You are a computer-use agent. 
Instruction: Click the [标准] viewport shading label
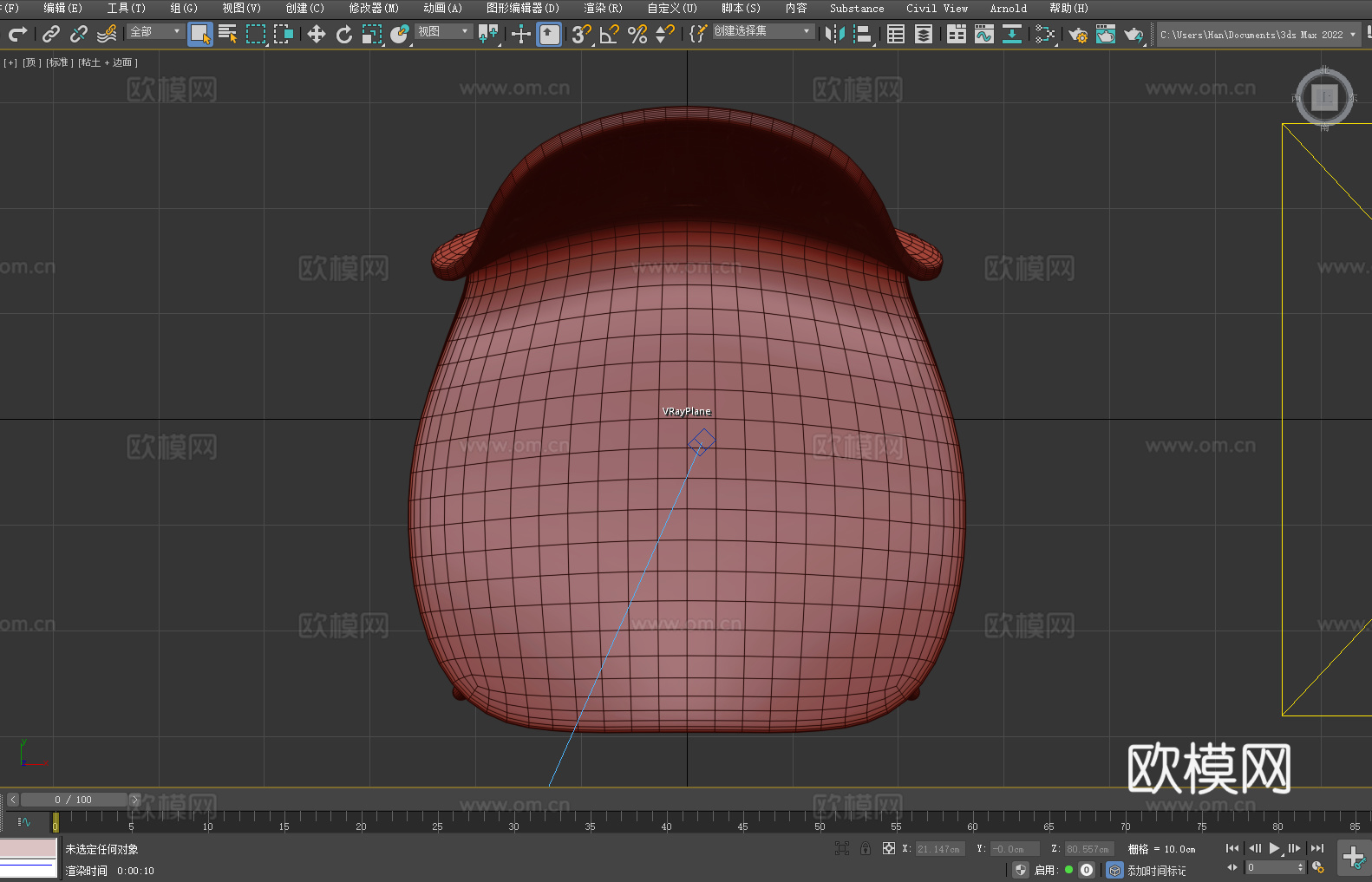[59, 62]
